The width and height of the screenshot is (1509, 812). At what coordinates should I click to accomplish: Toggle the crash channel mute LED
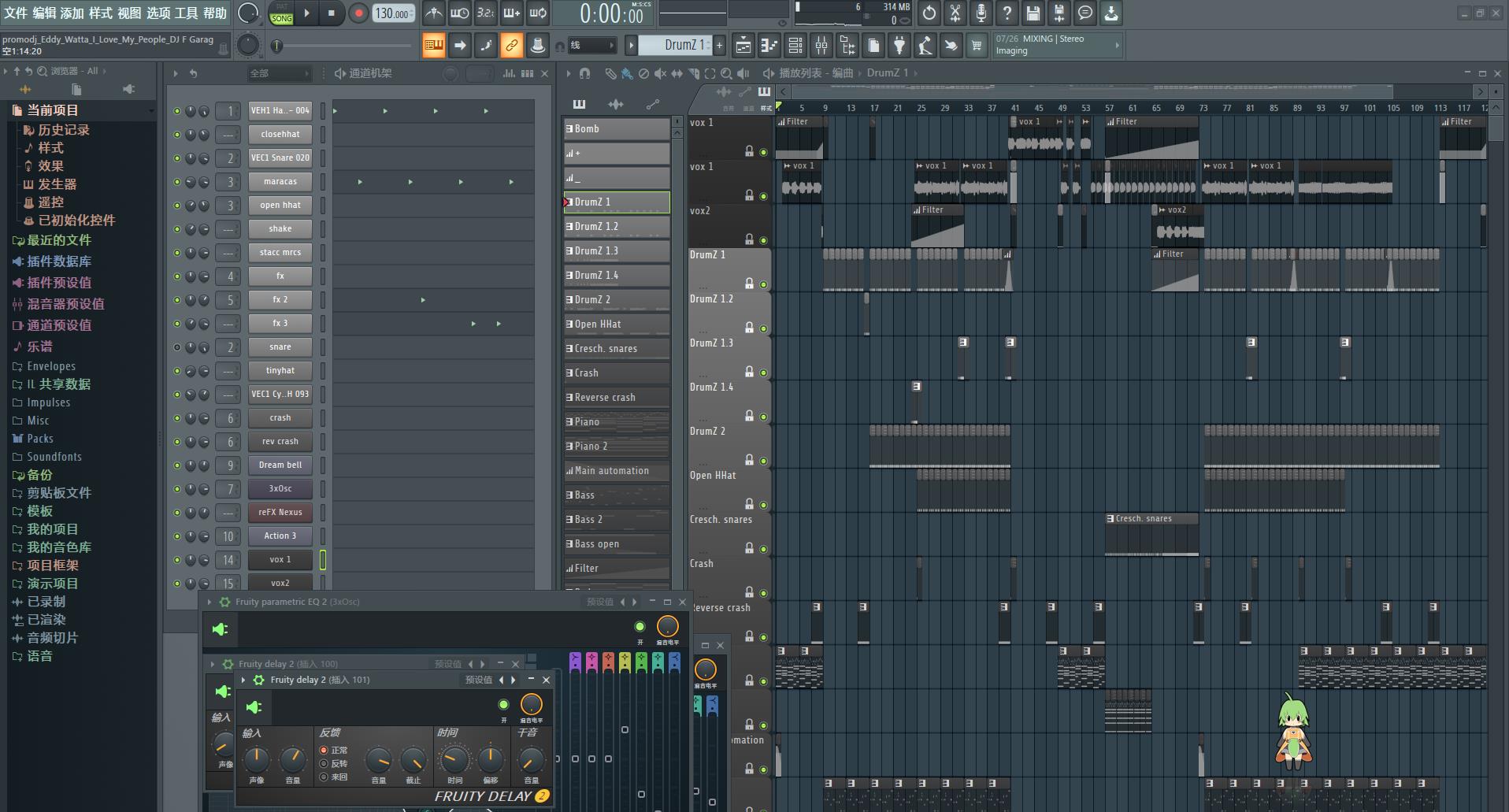click(x=177, y=418)
